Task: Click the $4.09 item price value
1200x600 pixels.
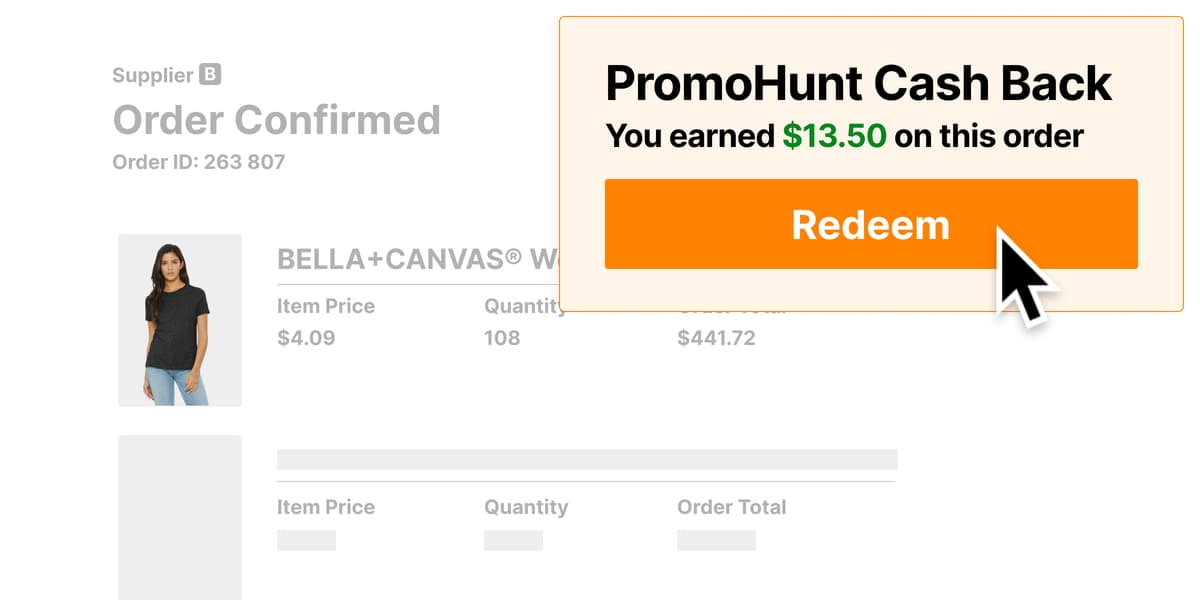Action: pos(306,338)
